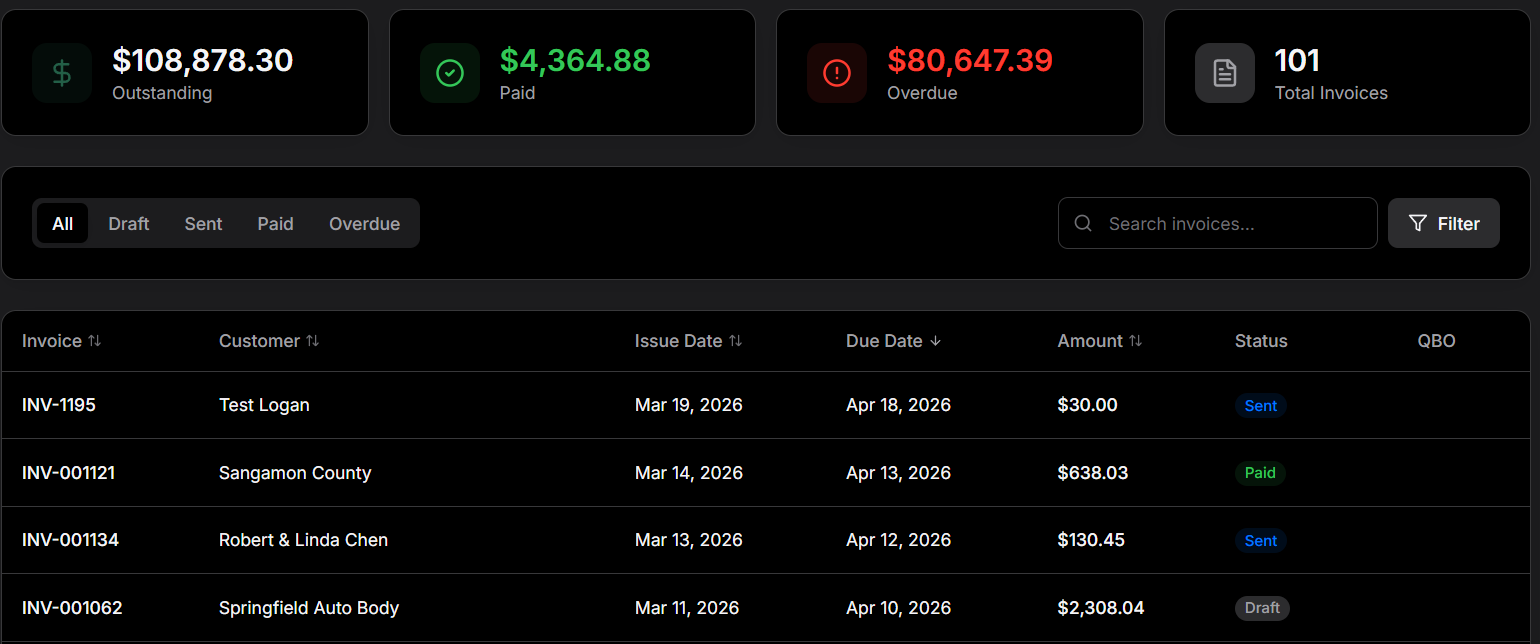Click the green checkmark Paid icon

pos(450,73)
